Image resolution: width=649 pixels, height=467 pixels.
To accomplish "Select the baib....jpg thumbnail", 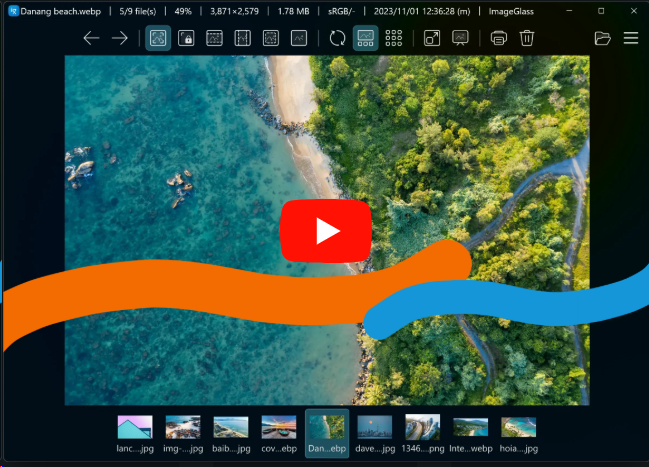I will point(231,433).
